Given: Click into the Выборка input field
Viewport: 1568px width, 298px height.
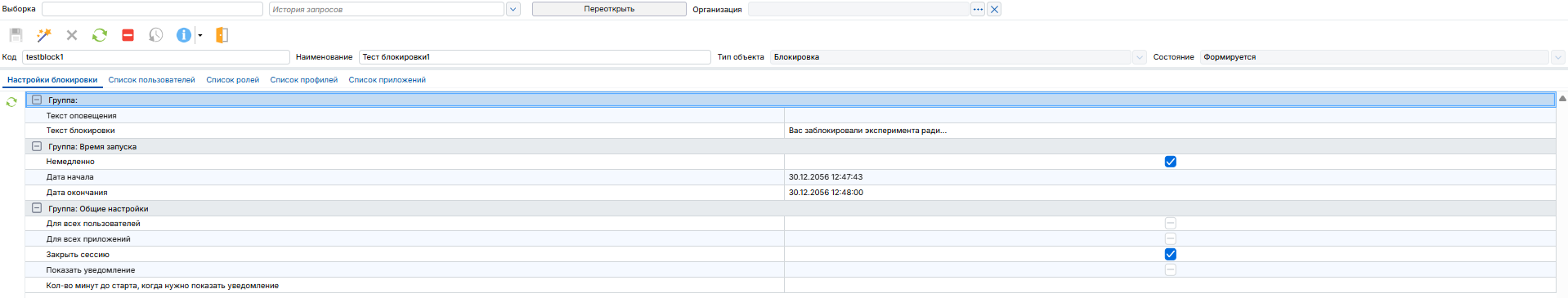Looking at the screenshot, I should pyautogui.click(x=152, y=9).
